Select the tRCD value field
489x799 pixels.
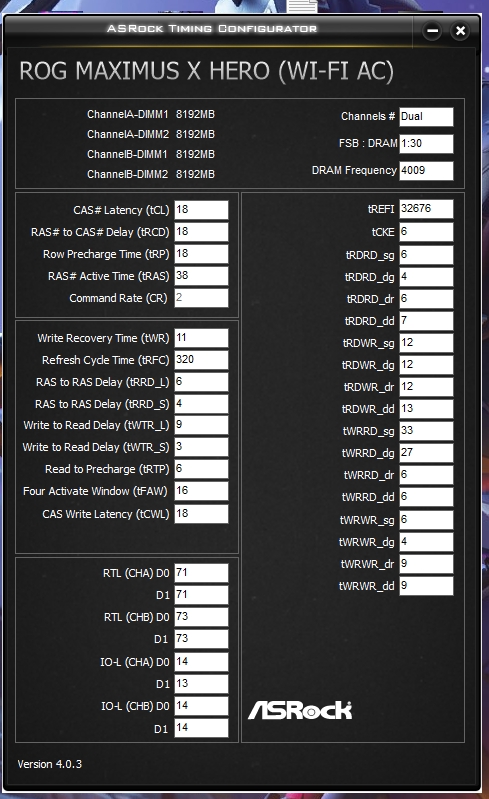point(201,232)
